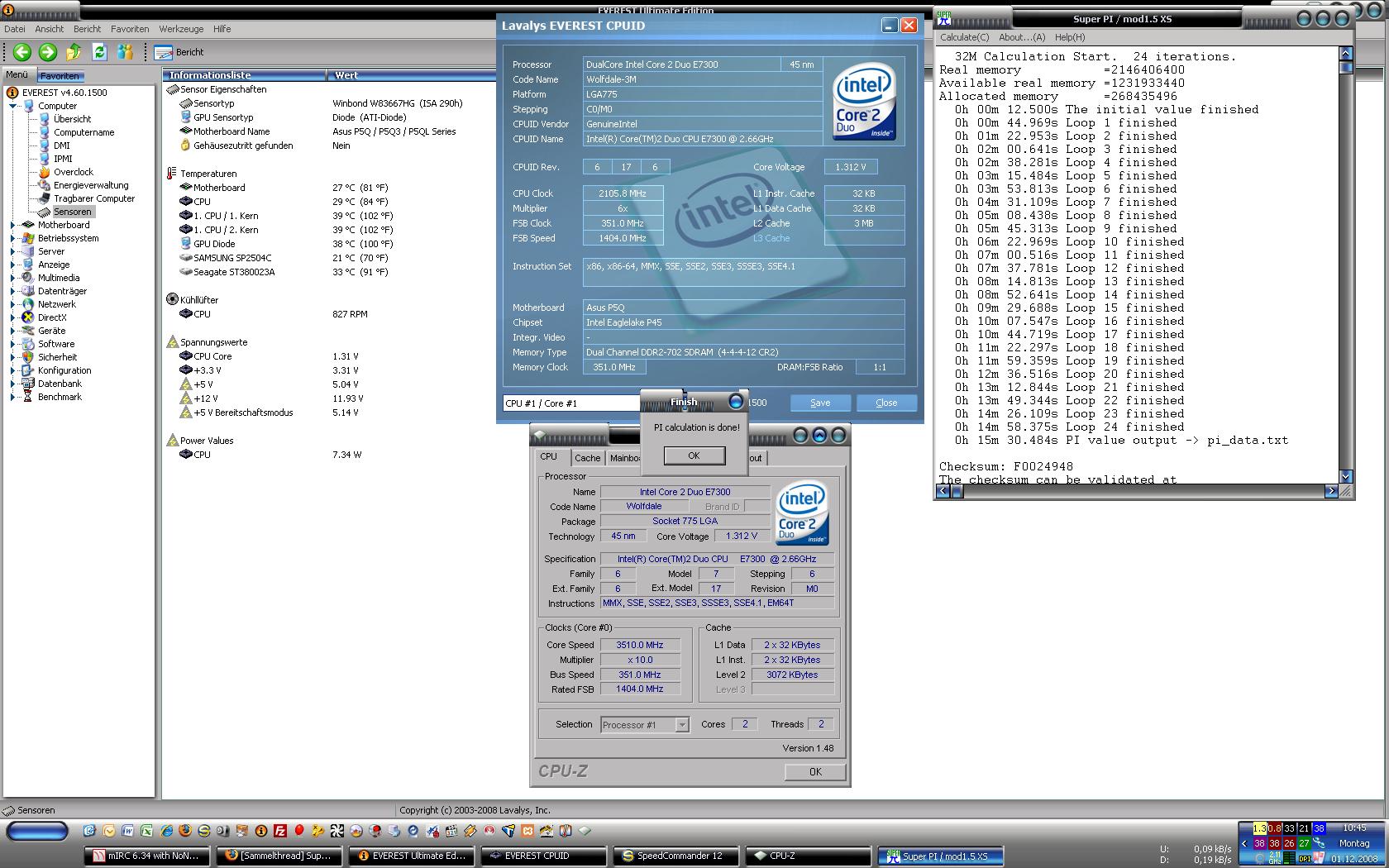
Task: Click the Wert column header
Action: pyautogui.click(x=411, y=75)
